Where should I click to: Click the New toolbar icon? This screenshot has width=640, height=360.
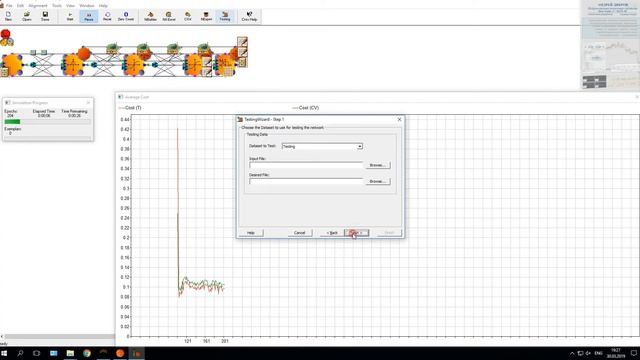8,16
